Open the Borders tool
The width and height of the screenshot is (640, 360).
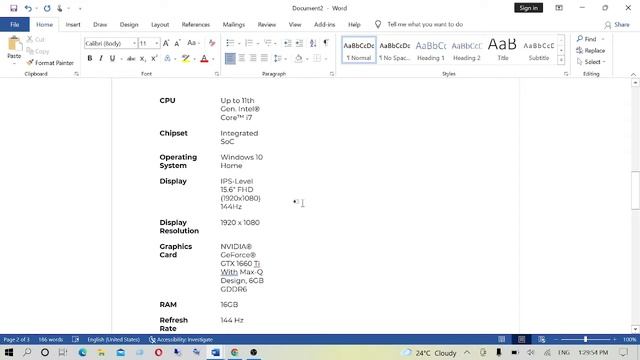click(317, 59)
